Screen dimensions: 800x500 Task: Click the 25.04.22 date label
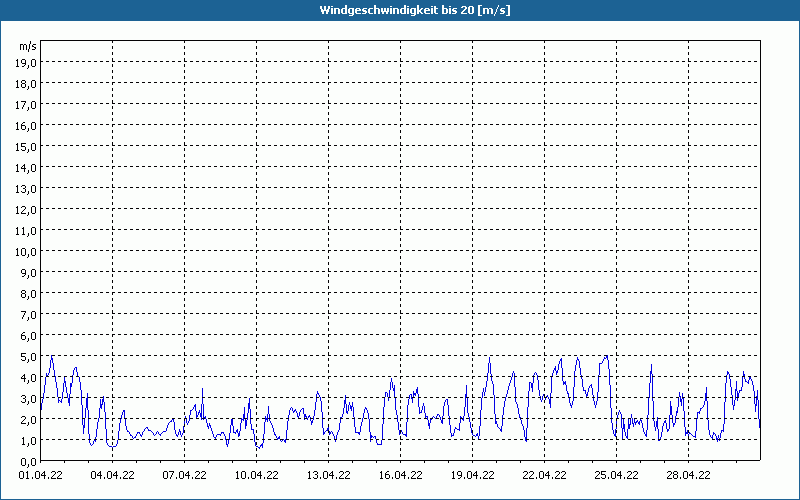616,476
